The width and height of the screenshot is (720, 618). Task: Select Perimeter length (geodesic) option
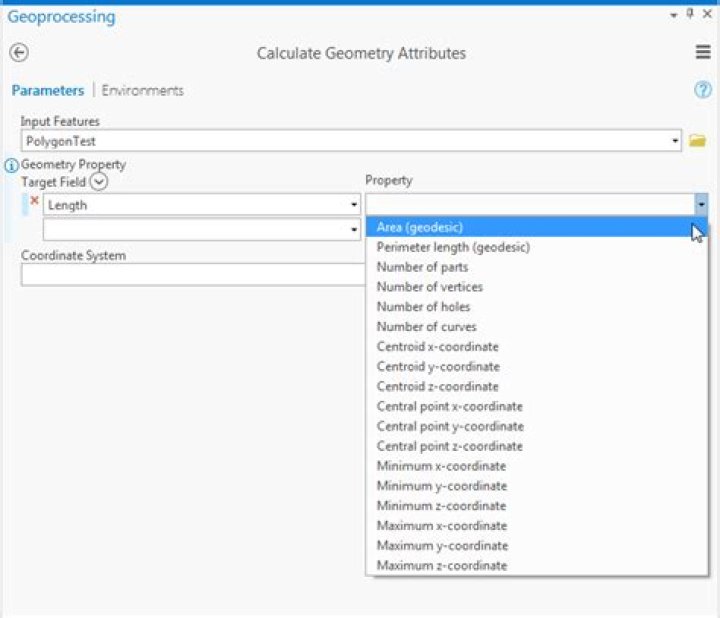(x=453, y=247)
